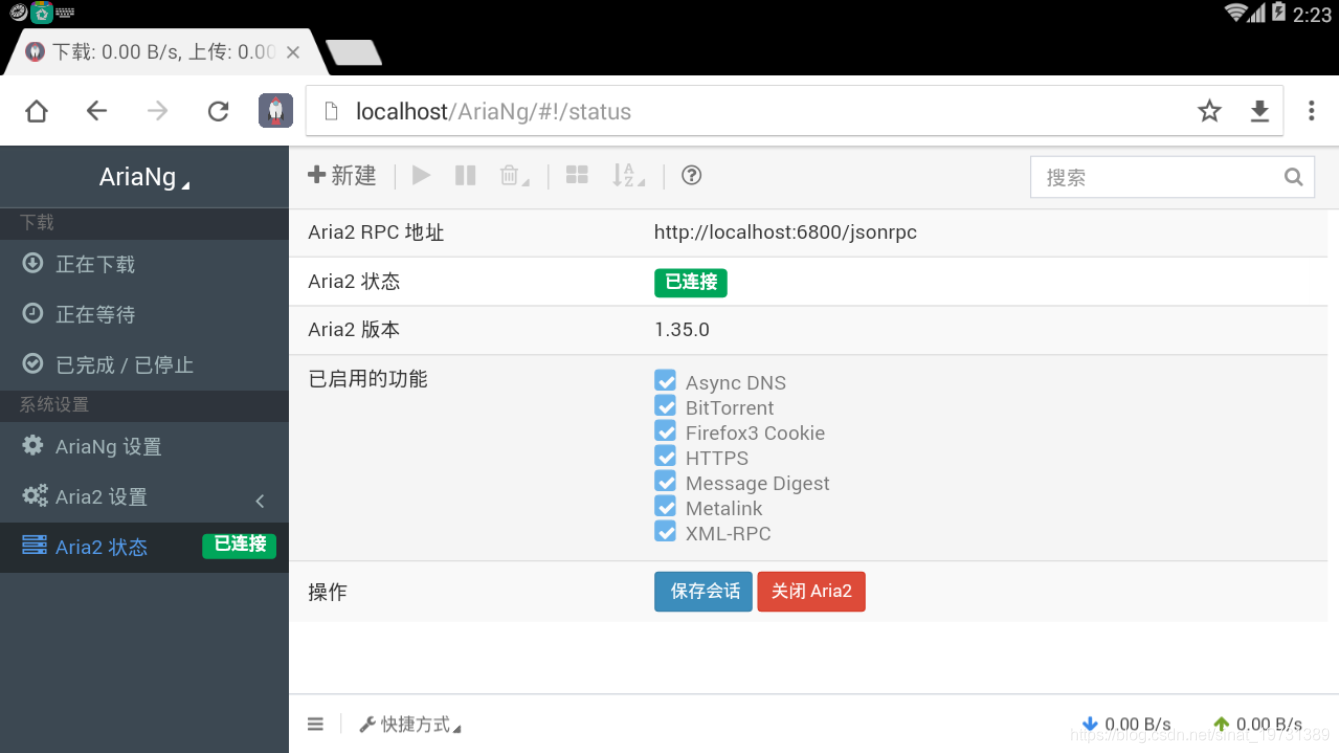1339x753 pixels.
Task: Toggle sidebar with hamburger icon
Action: (315, 724)
